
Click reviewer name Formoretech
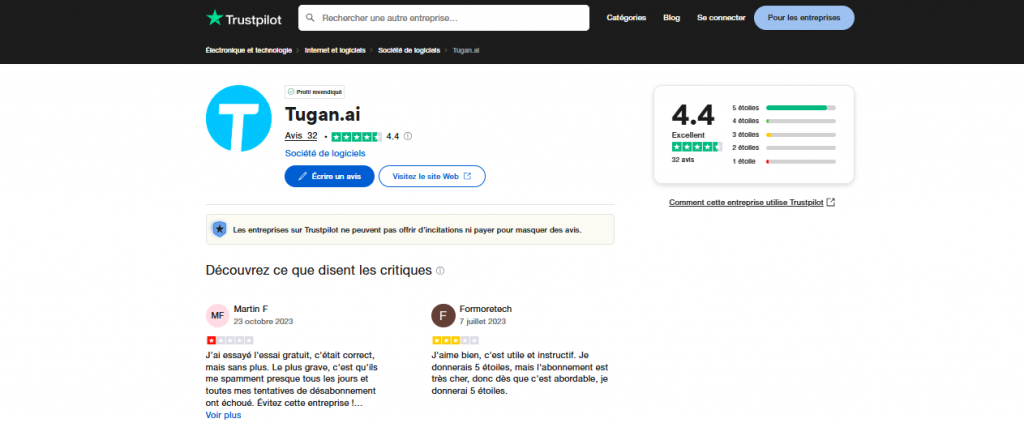tap(485, 309)
